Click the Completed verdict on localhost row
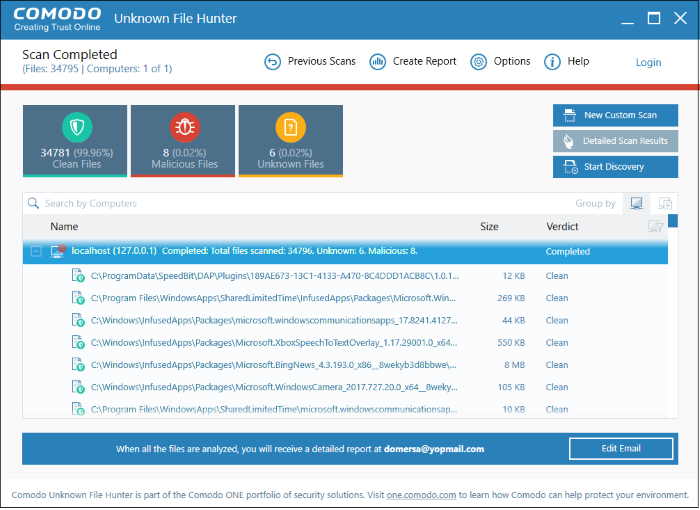The height and width of the screenshot is (510, 700). click(x=567, y=251)
